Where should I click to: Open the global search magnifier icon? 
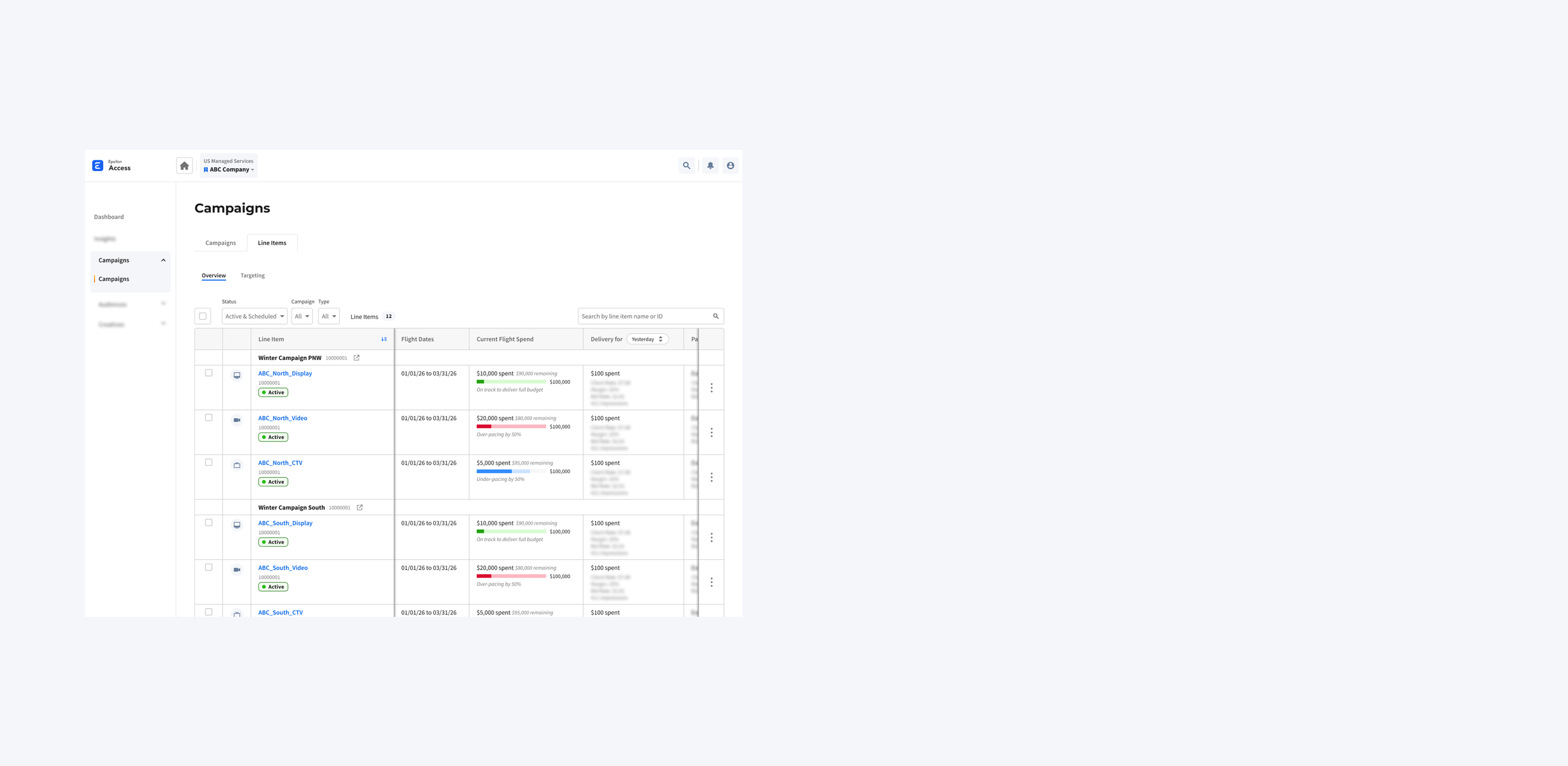687,166
